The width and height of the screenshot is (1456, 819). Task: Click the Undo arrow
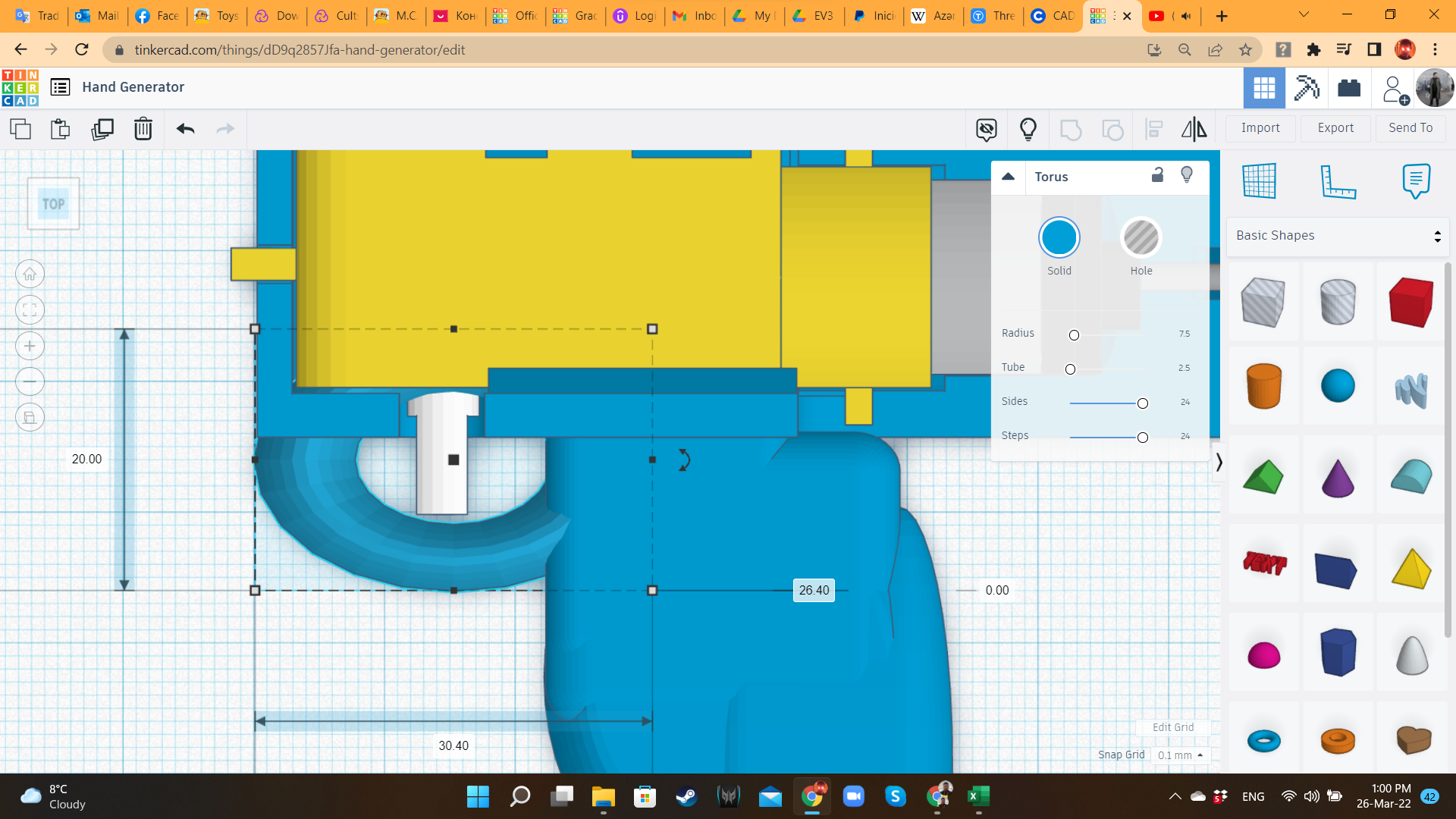click(x=185, y=129)
